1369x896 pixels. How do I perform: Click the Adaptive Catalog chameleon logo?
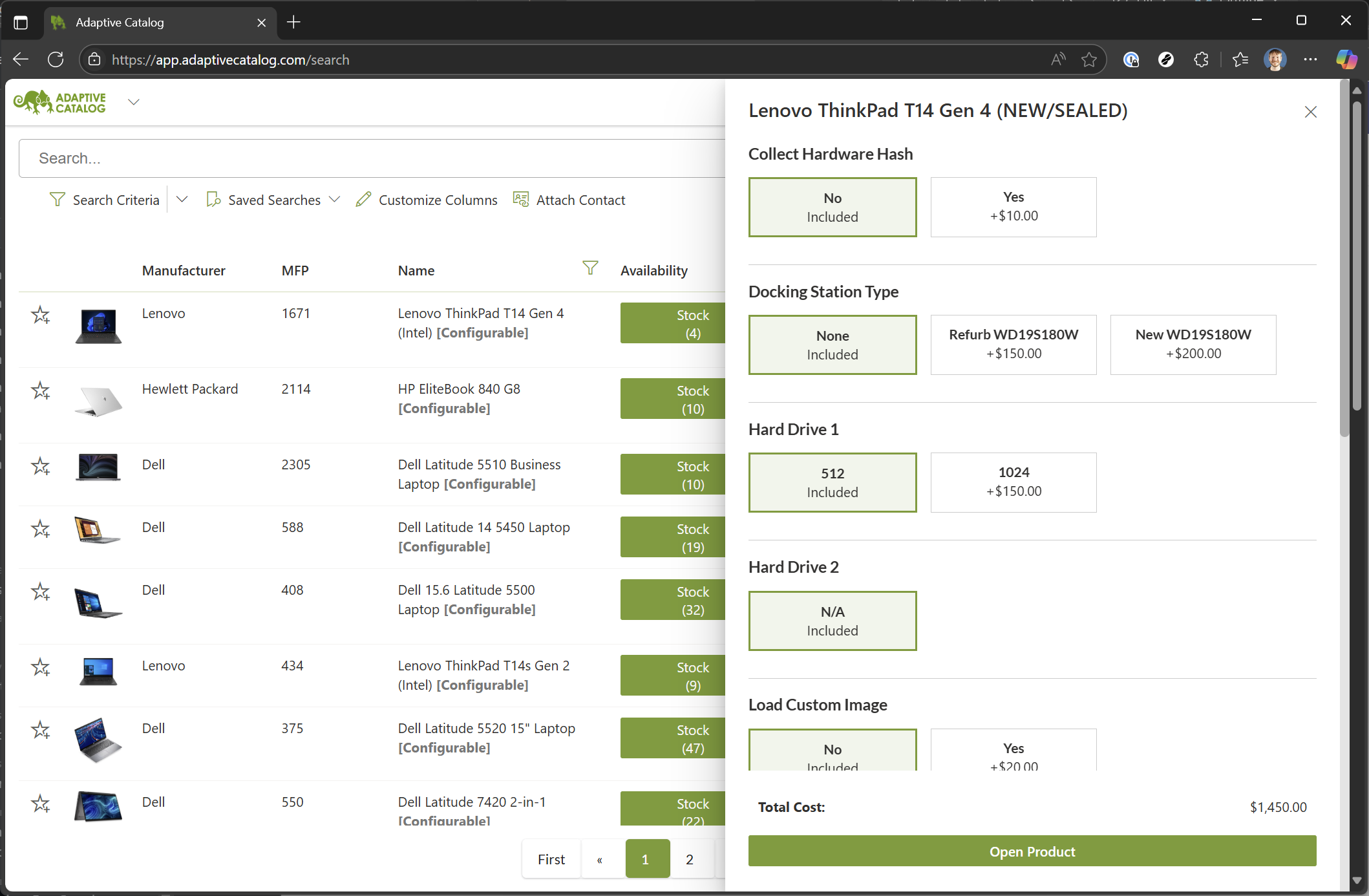(59, 102)
